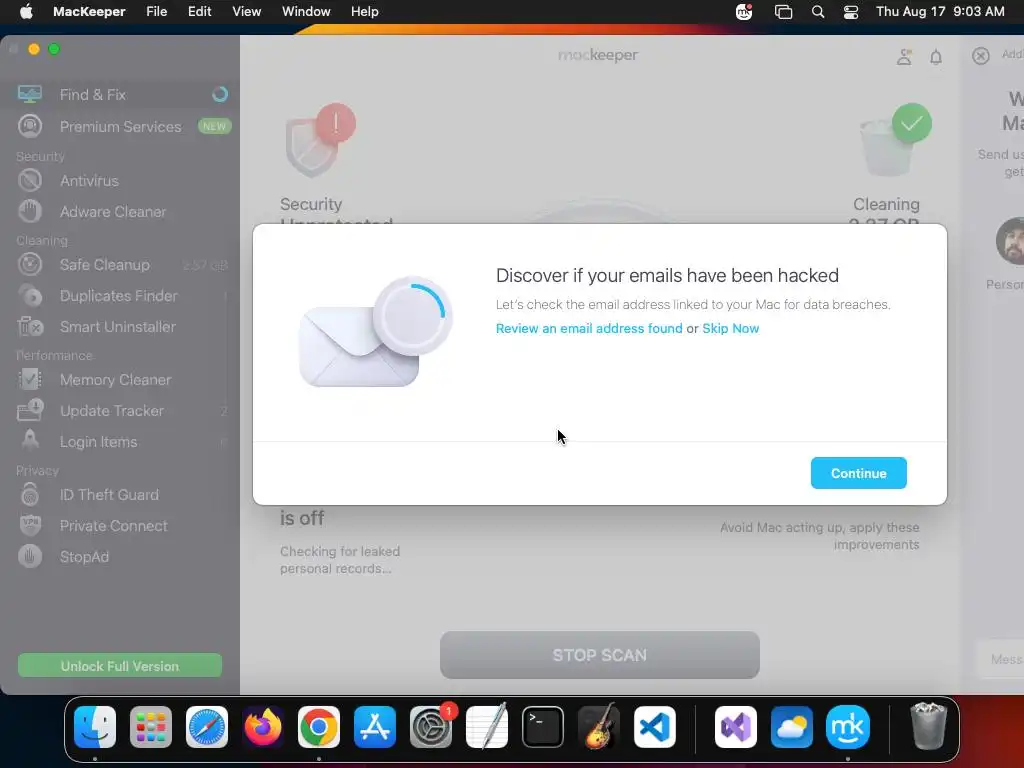Open Trash from the Dock

[x=928, y=726]
